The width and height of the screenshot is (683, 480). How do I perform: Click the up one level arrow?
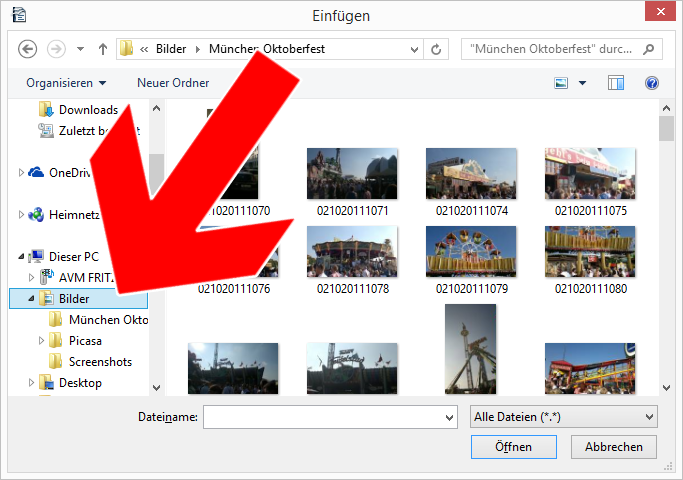[102, 48]
